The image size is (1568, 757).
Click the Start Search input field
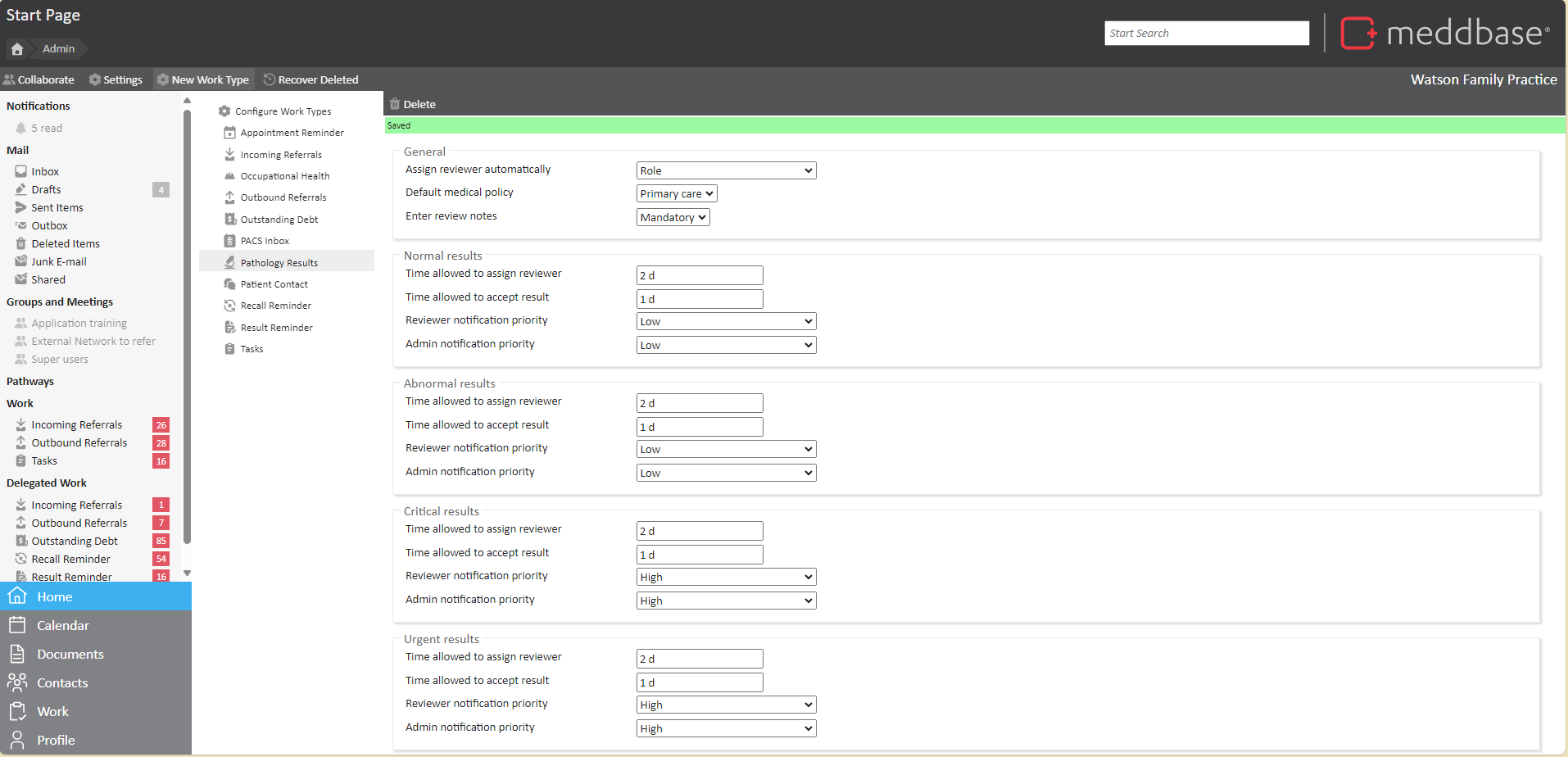point(1206,34)
